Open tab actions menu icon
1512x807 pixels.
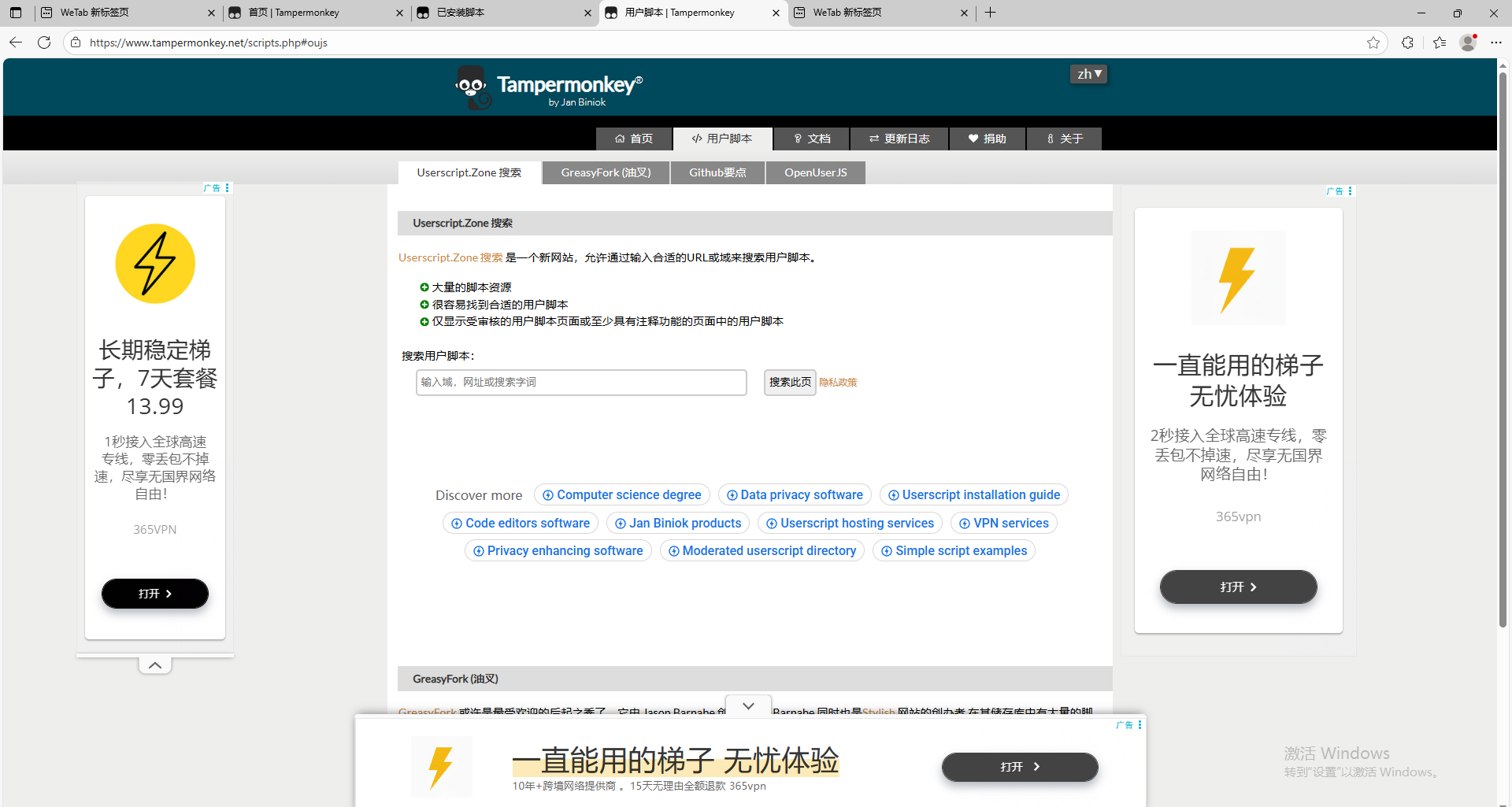pyautogui.click(x=16, y=13)
